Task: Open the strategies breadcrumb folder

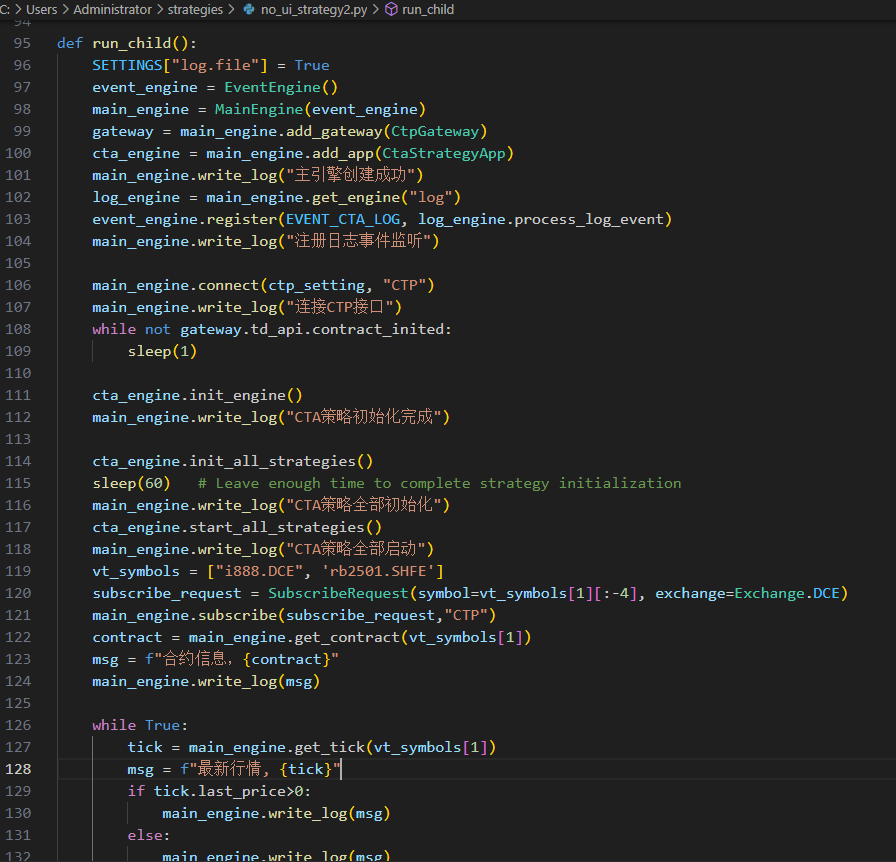Action: [195, 10]
